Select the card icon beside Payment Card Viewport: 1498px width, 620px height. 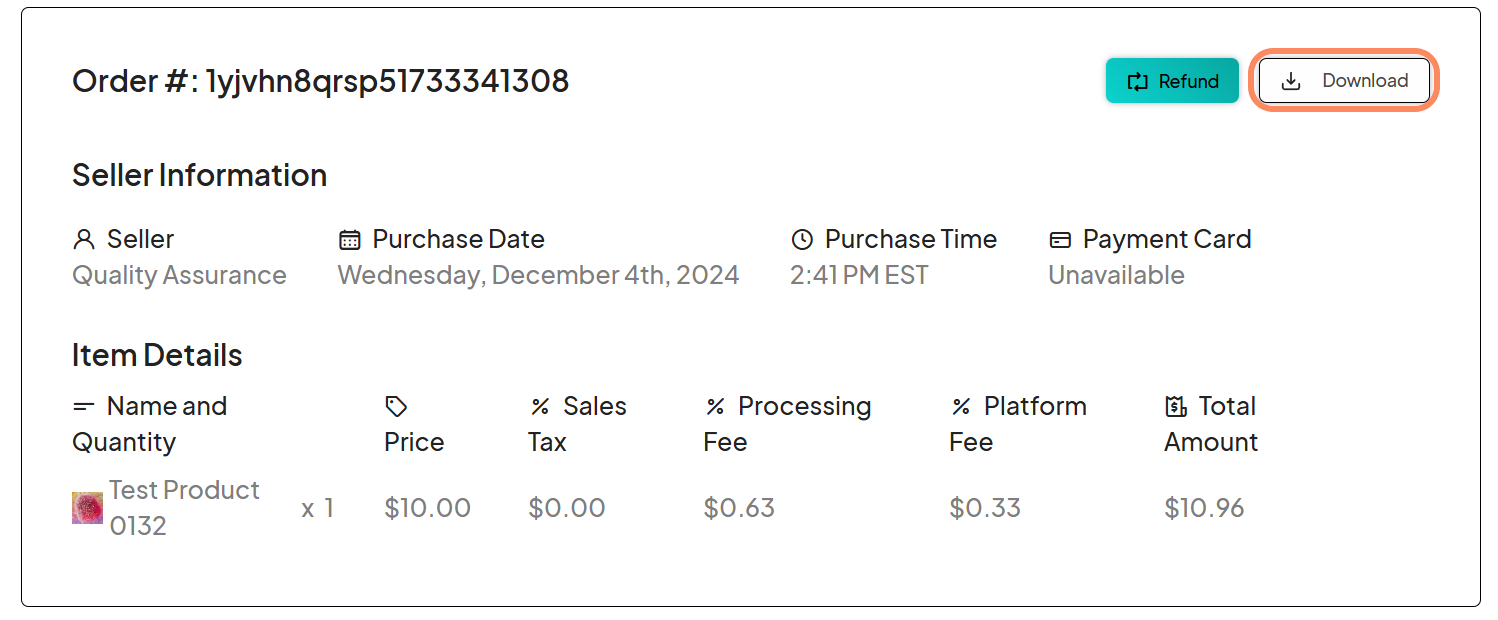pos(1059,239)
